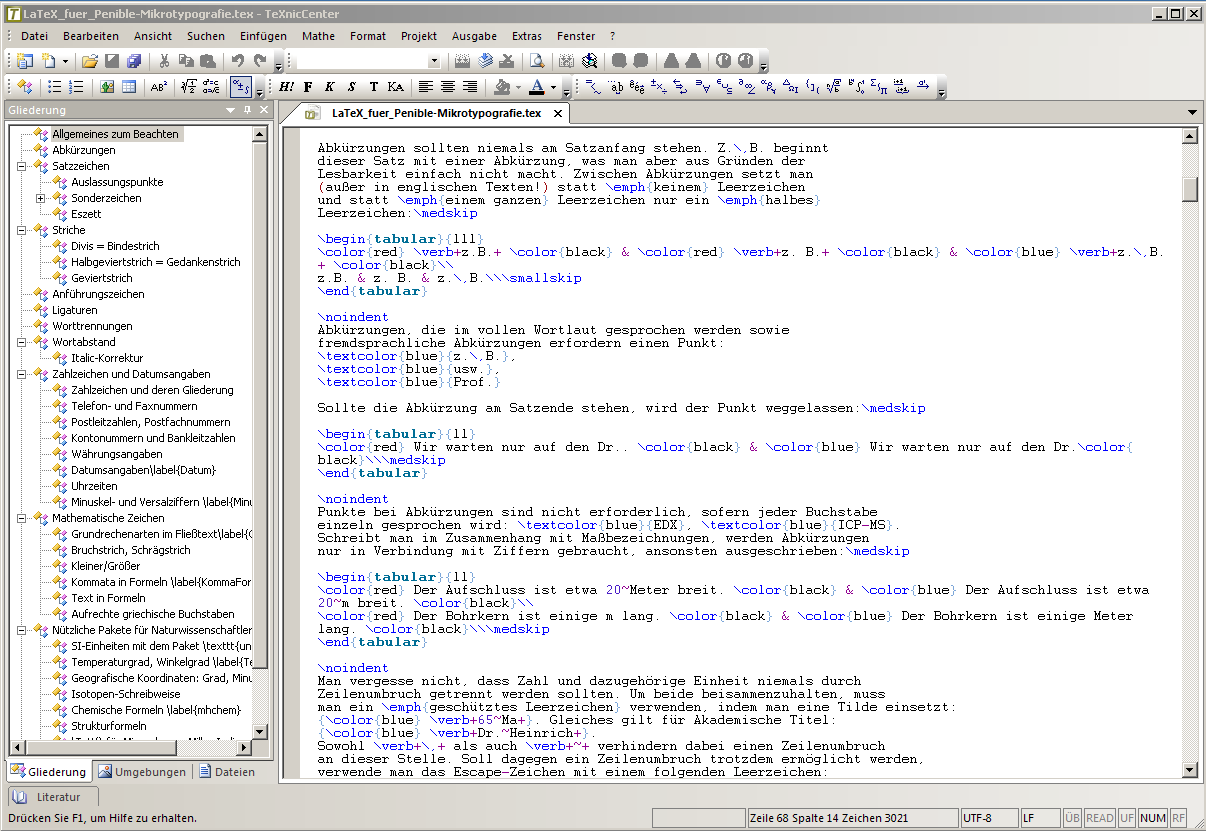Click the Undo arrow icon

tap(238, 61)
